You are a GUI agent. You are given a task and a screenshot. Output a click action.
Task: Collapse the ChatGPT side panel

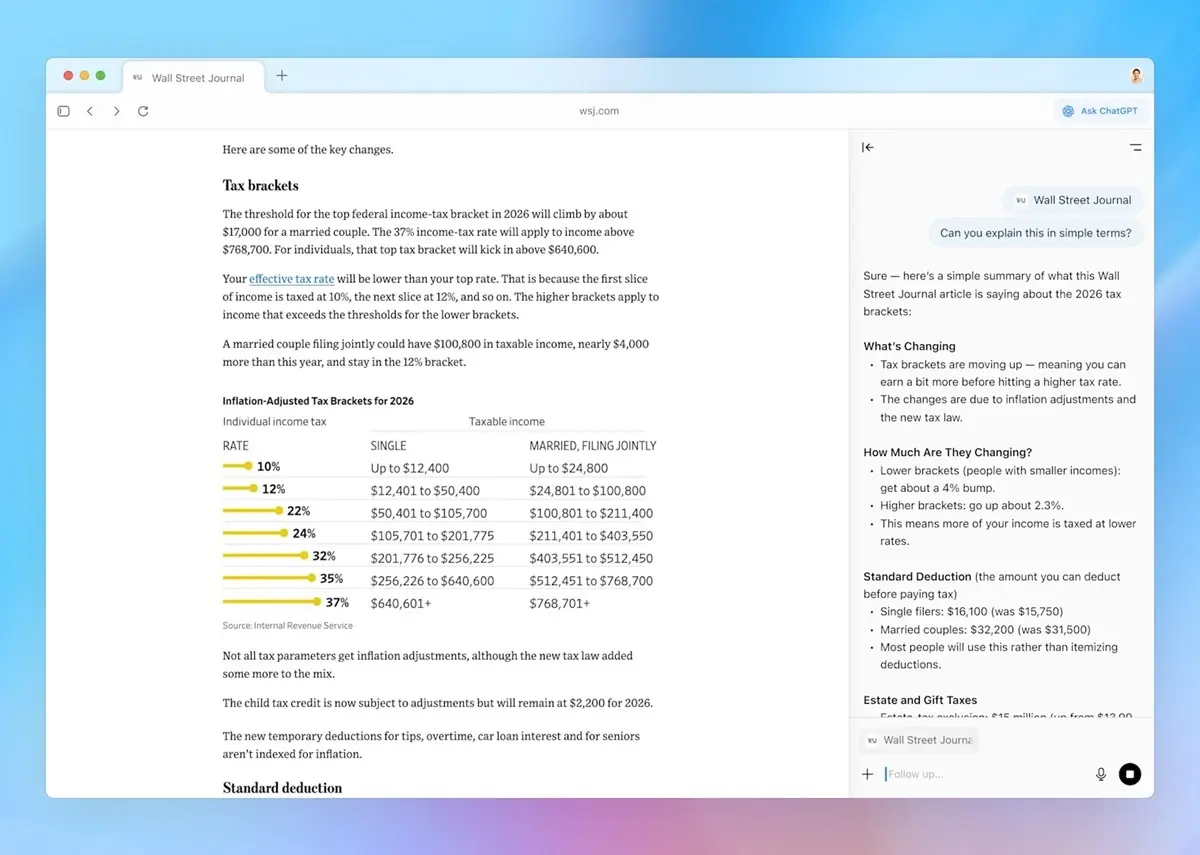(x=868, y=147)
